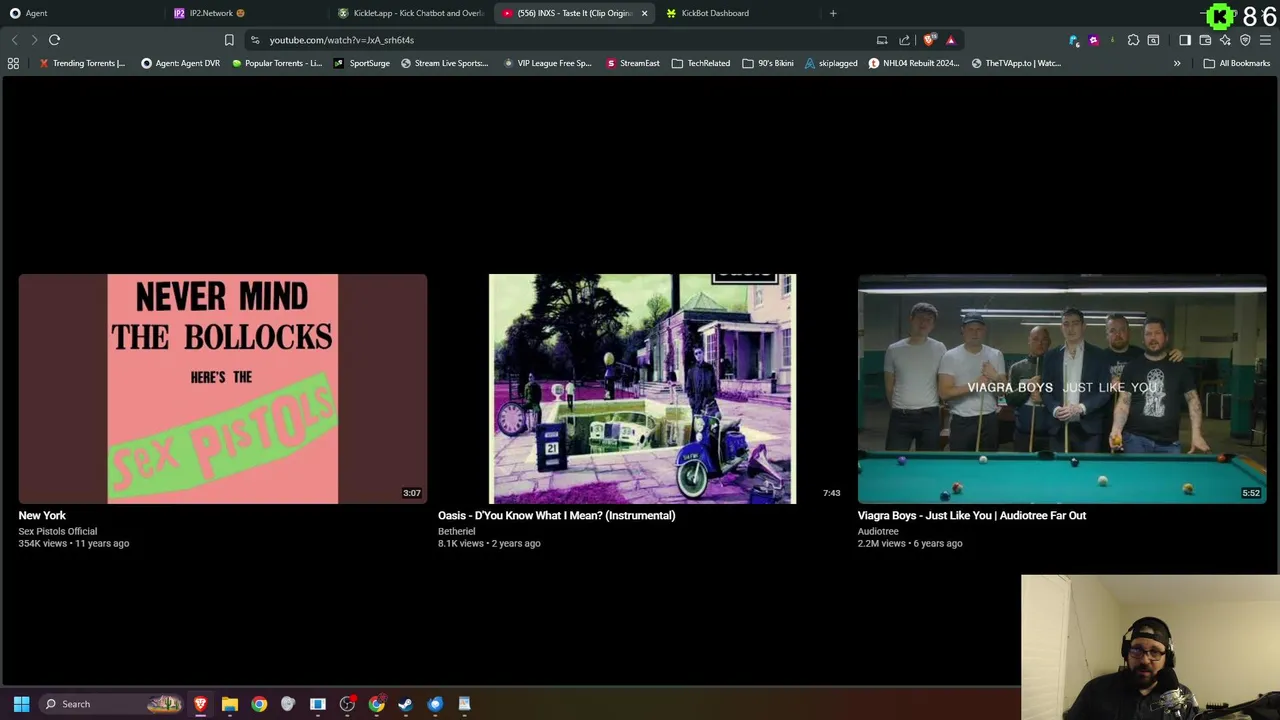Open the SportSurge bookmark
The height and width of the screenshot is (720, 1280).
(x=362, y=63)
